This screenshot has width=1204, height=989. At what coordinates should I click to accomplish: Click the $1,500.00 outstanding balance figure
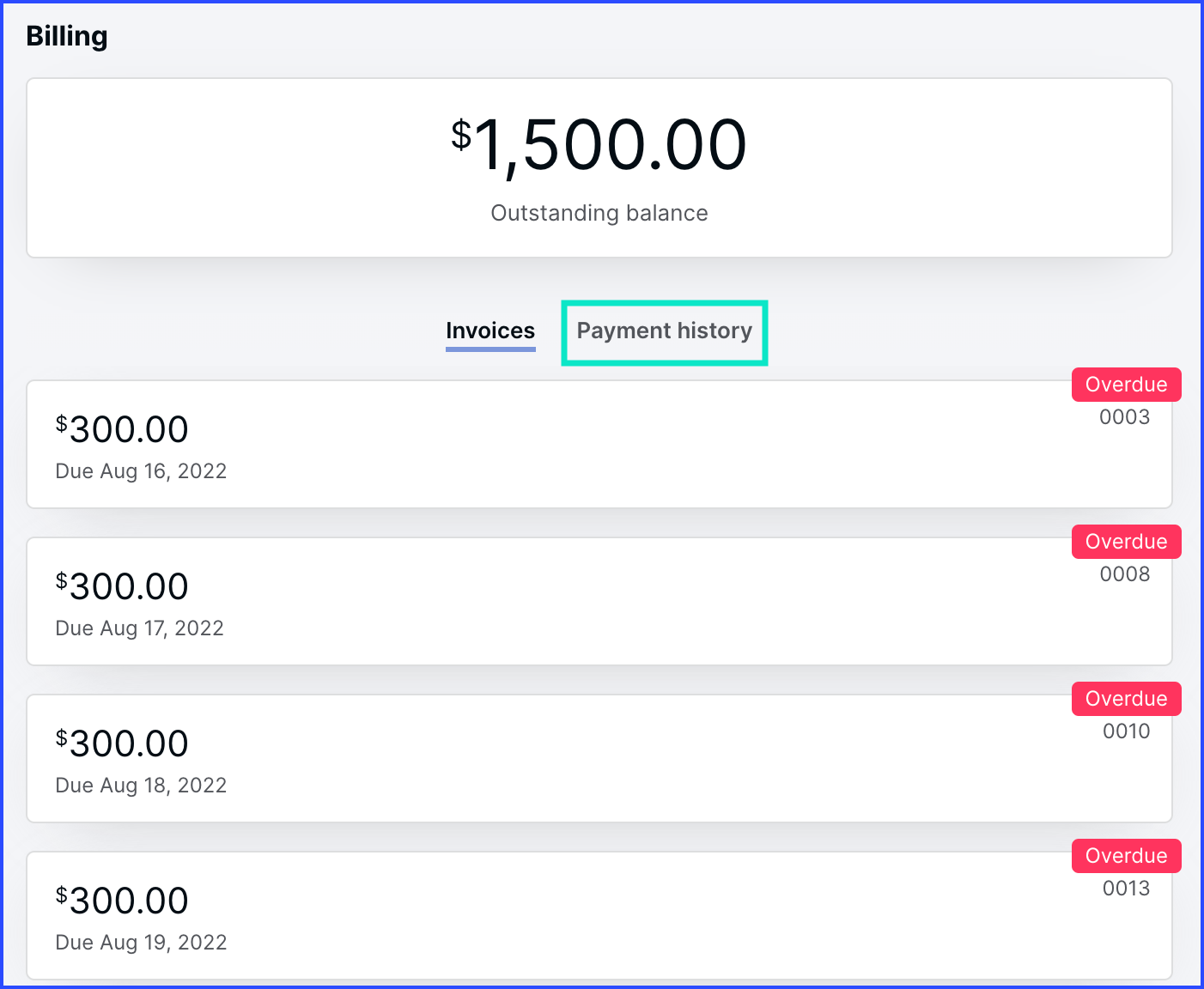[599, 145]
